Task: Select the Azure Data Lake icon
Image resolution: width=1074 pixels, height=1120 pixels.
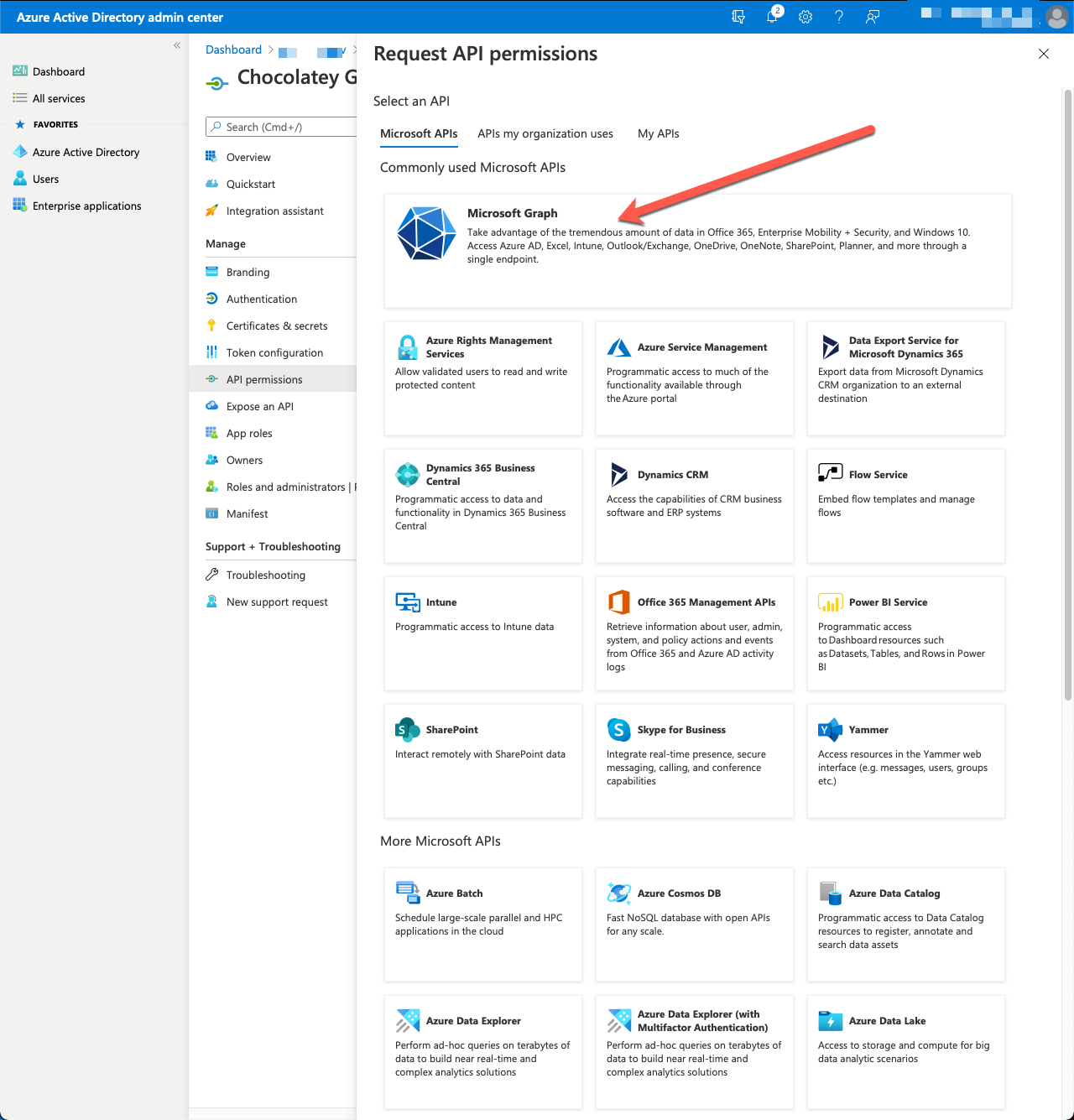Action: 831,1021
